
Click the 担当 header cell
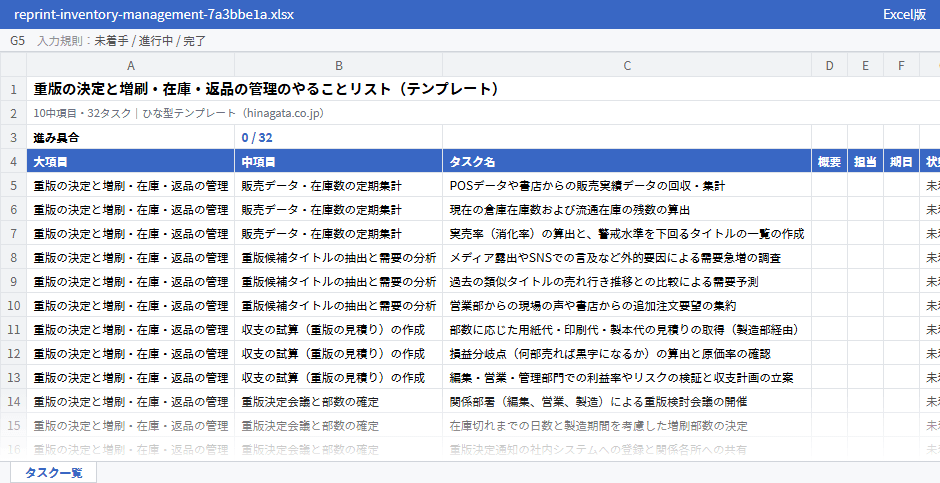[x=865, y=161]
